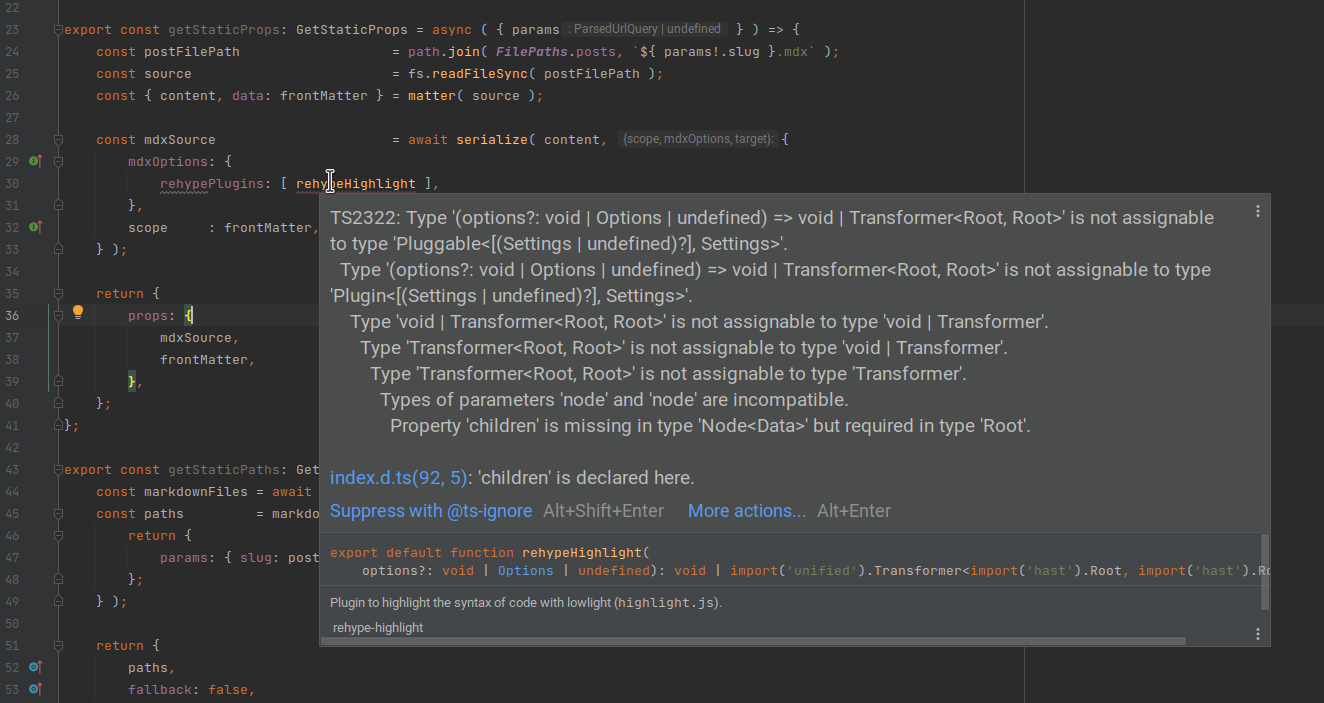Click the gutter marker icon on line 32

(35, 226)
